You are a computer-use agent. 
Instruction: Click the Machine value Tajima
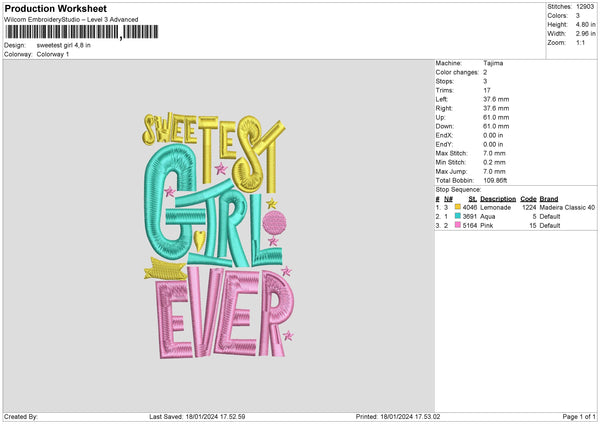(493, 63)
